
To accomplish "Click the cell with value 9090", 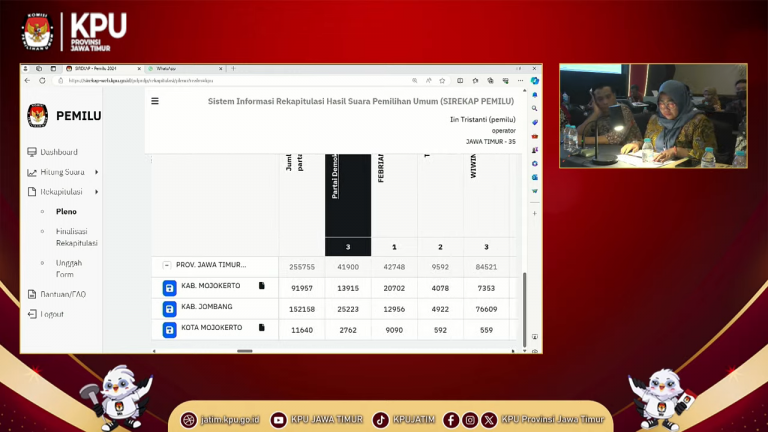I will coord(394,330).
